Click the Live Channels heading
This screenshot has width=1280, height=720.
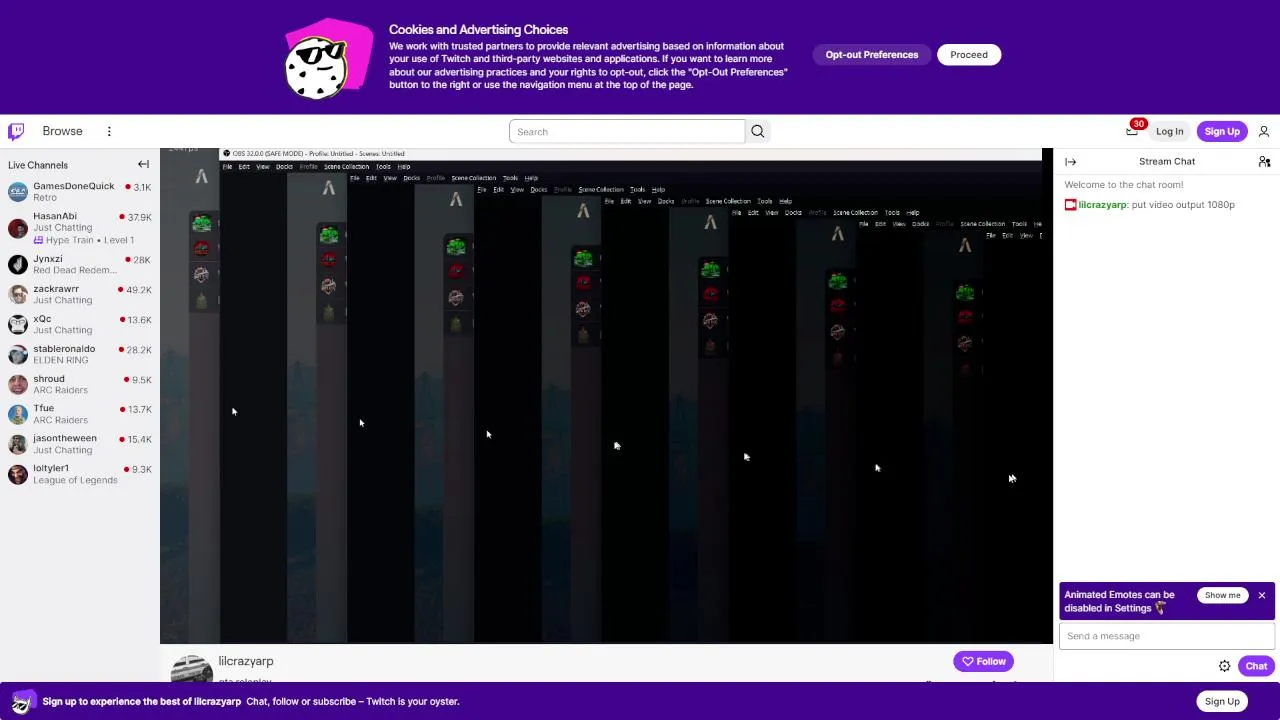(38, 165)
